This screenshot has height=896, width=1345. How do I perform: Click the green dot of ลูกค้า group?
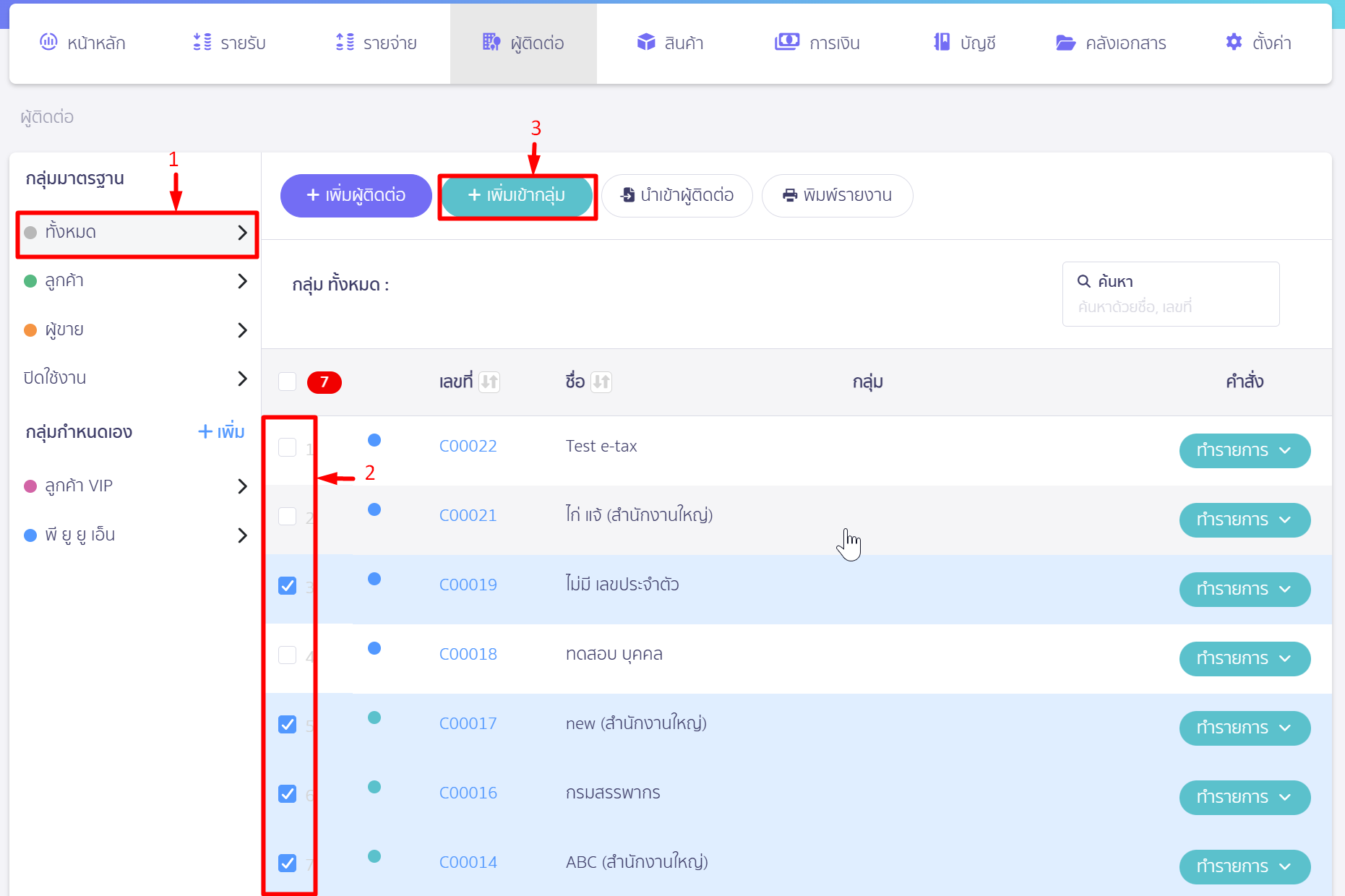point(30,281)
